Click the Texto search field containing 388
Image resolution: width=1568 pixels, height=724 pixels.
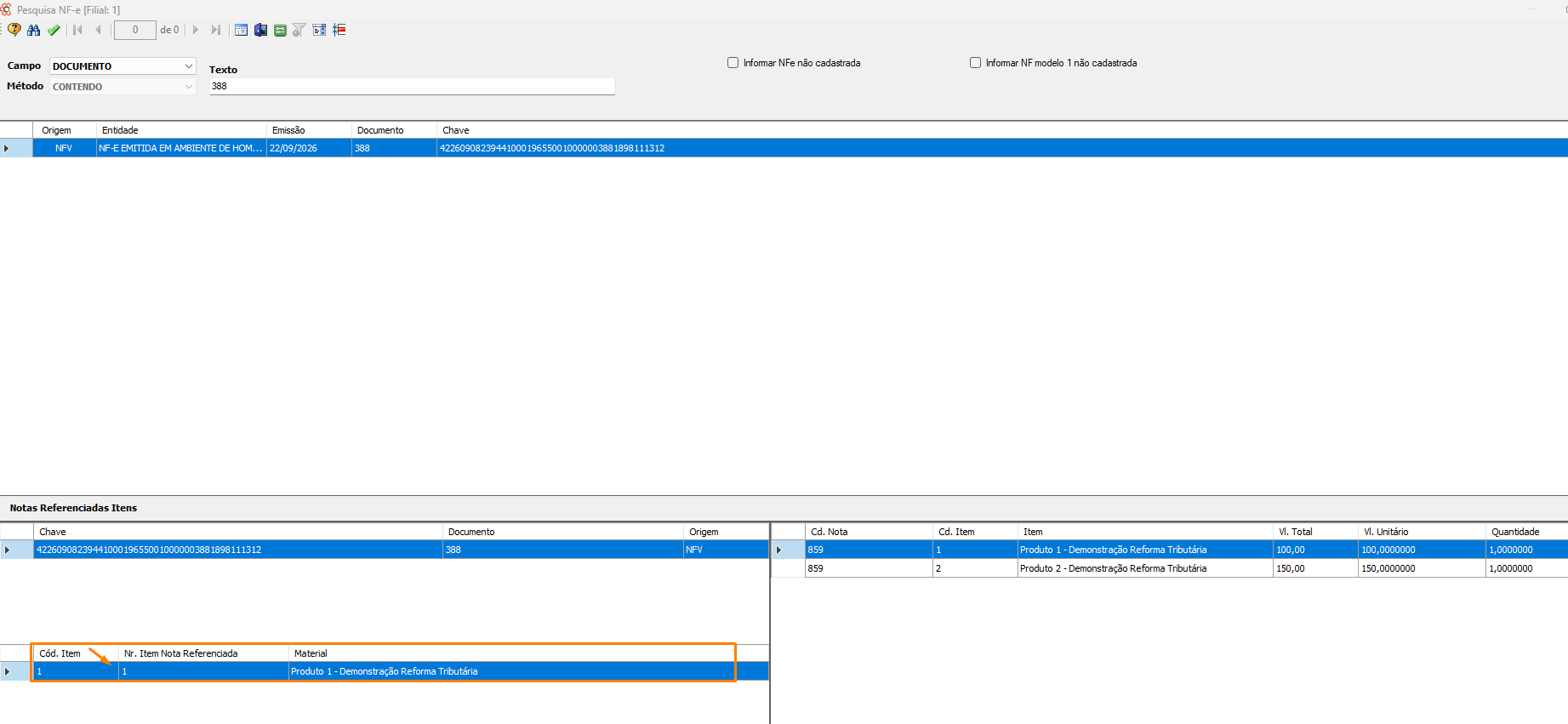point(412,86)
